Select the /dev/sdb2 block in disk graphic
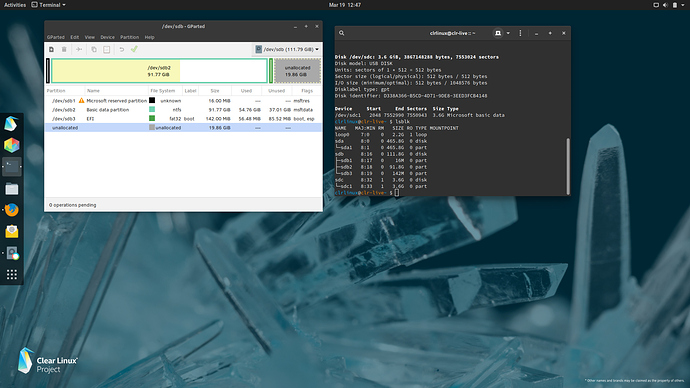This screenshot has width=690, height=388. pos(159,71)
